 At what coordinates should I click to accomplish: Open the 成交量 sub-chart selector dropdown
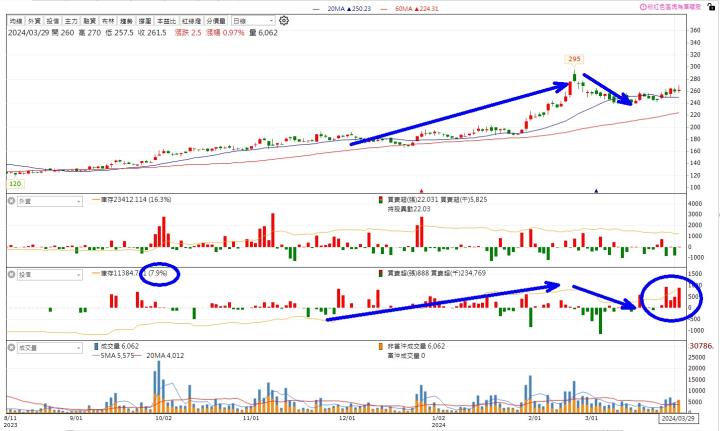[x=50, y=348]
